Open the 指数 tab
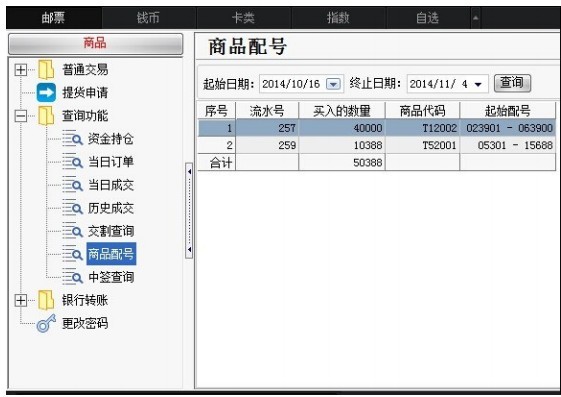 (x=338, y=18)
